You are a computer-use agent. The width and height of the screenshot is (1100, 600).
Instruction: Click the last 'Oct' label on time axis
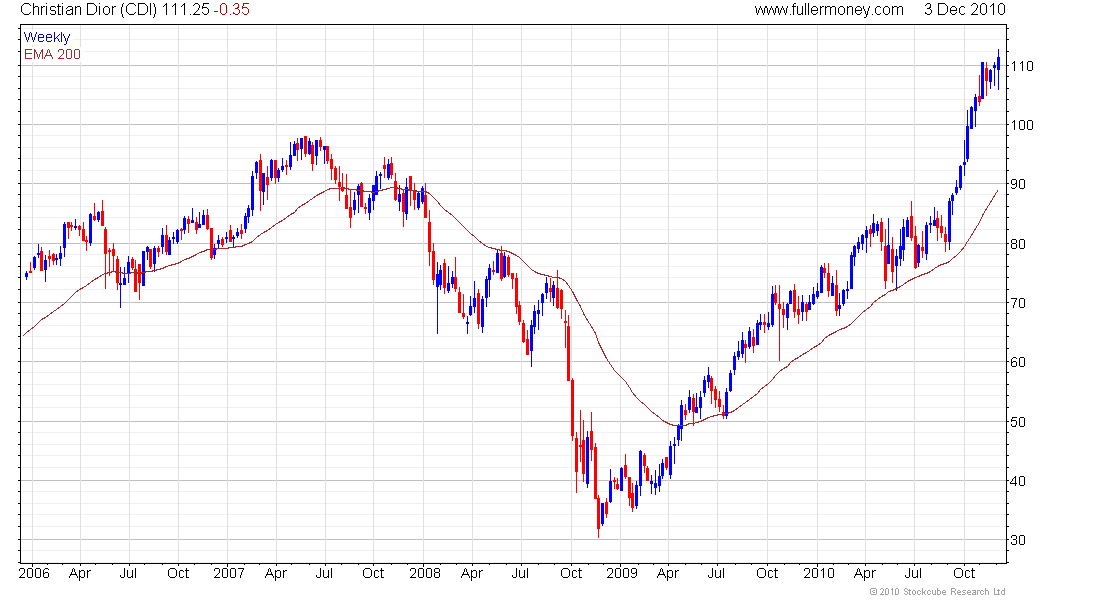(x=964, y=573)
